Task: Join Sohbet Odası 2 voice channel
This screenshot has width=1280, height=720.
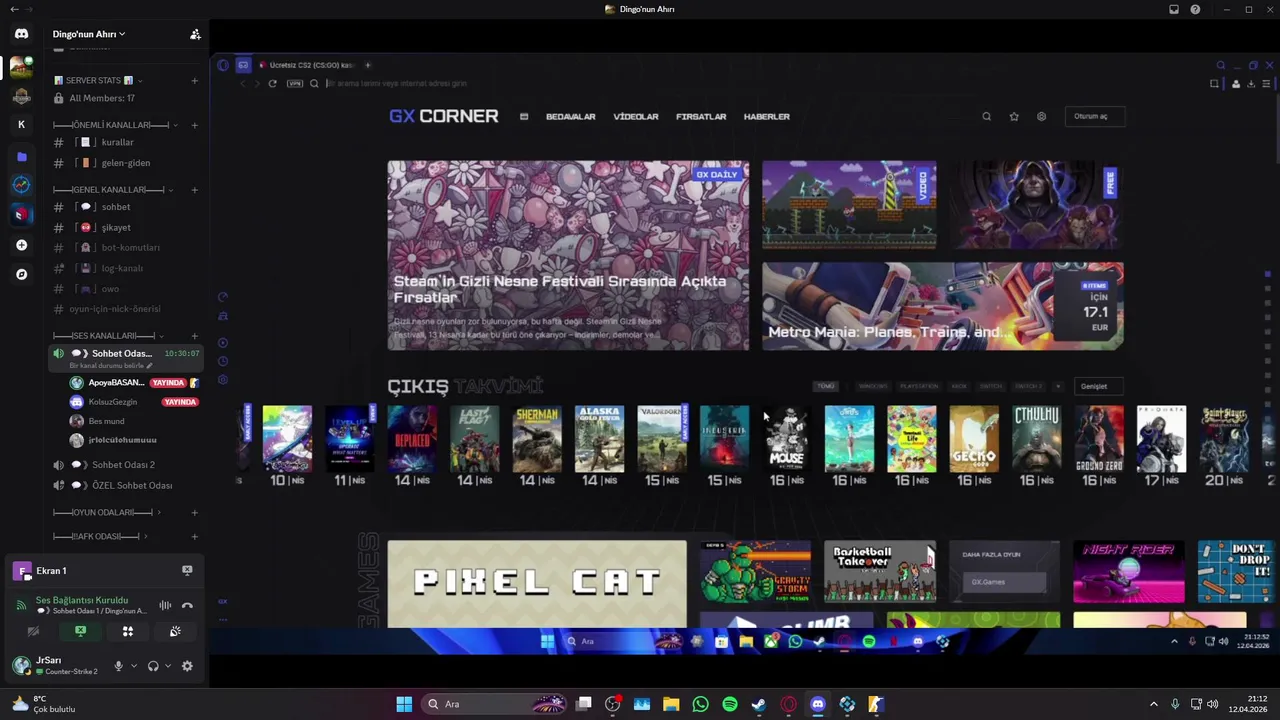Action: (125, 465)
